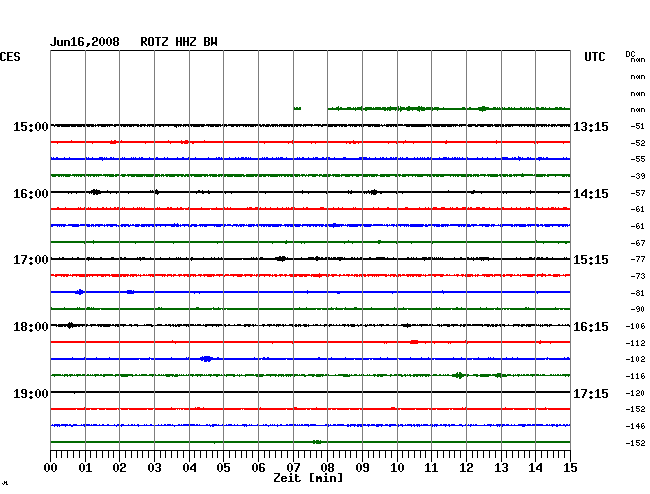The image size is (650, 494).
Task: Click the date label Jun16,2008
Action: point(85,42)
